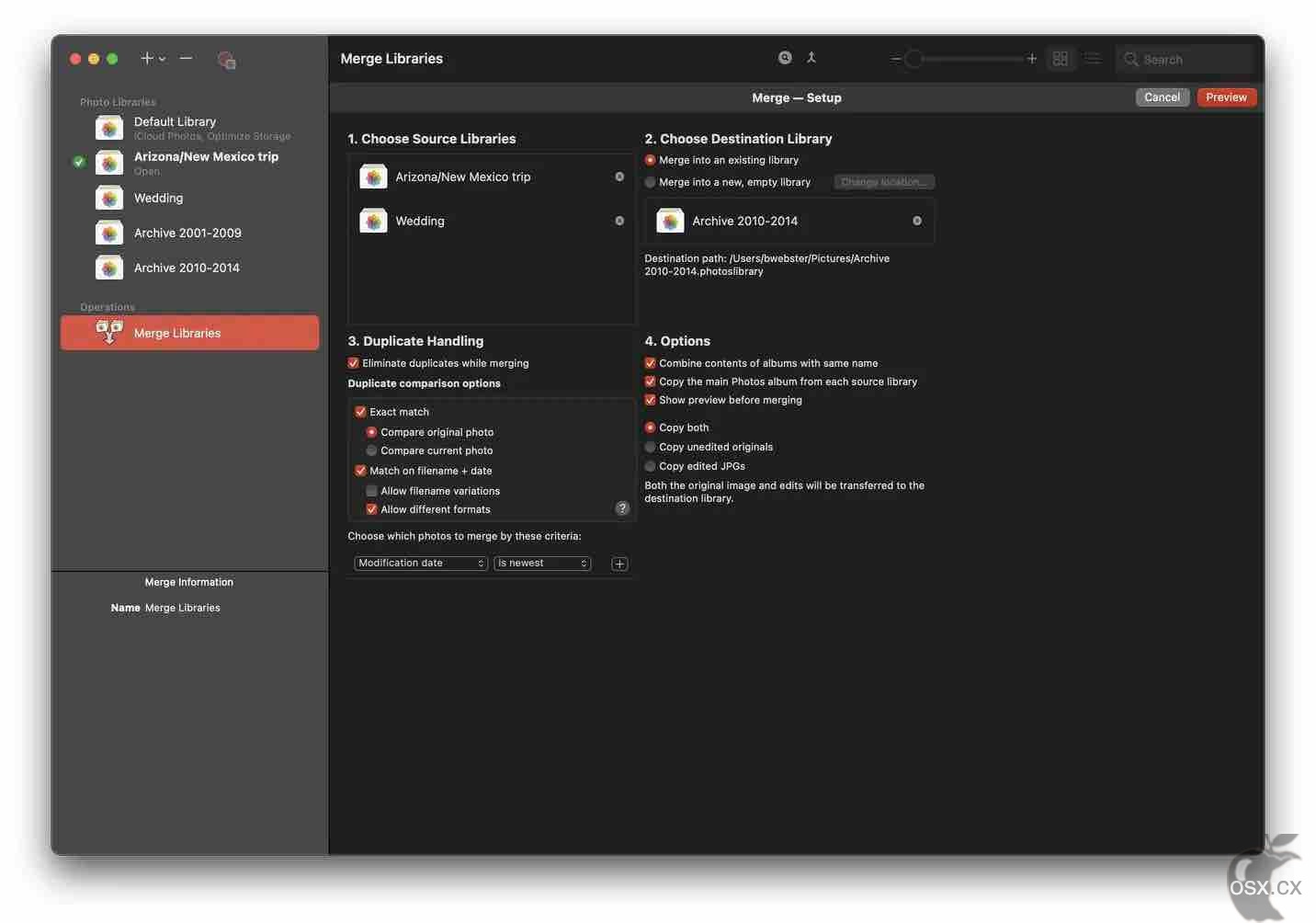Viewport: 1316px width, 923px height.
Task: Click the merge arrows icon in the toolbar
Action: click(811, 57)
